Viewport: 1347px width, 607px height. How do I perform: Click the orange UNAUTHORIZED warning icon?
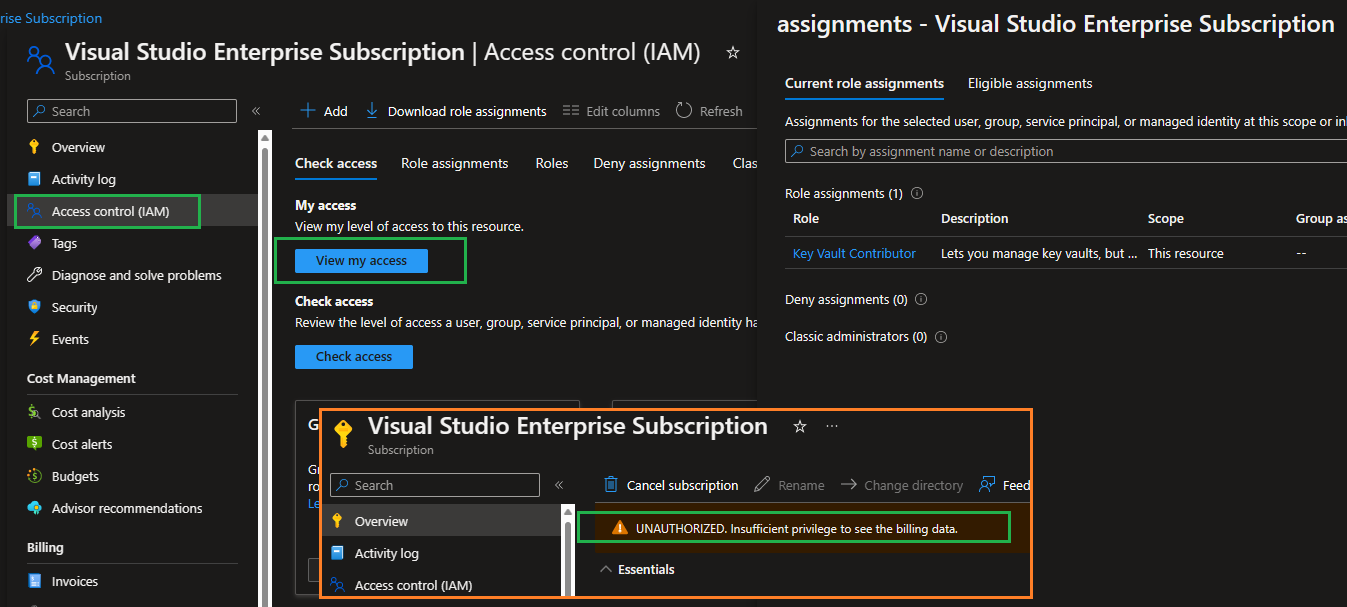(x=620, y=527)
